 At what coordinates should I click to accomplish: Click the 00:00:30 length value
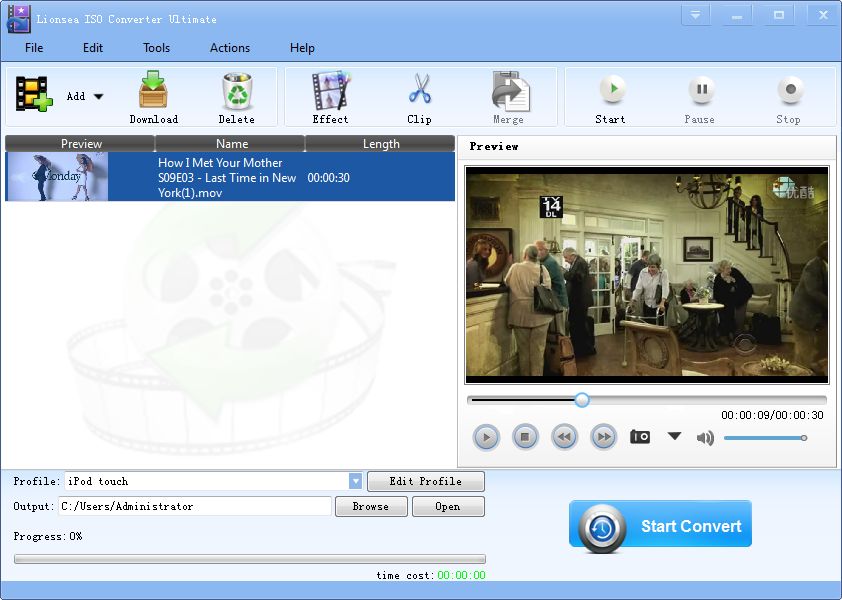(x=328, y=178)
